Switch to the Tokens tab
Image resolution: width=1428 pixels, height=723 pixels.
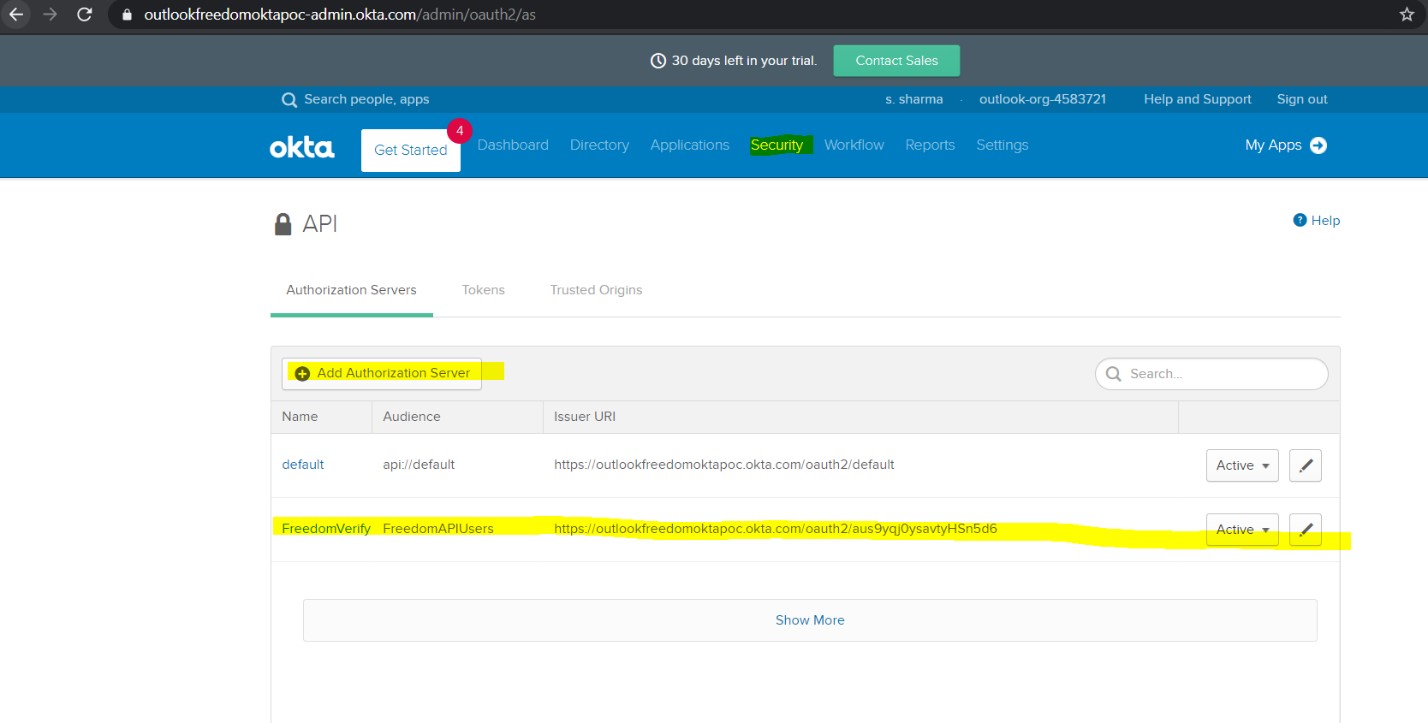click(483, 290)
